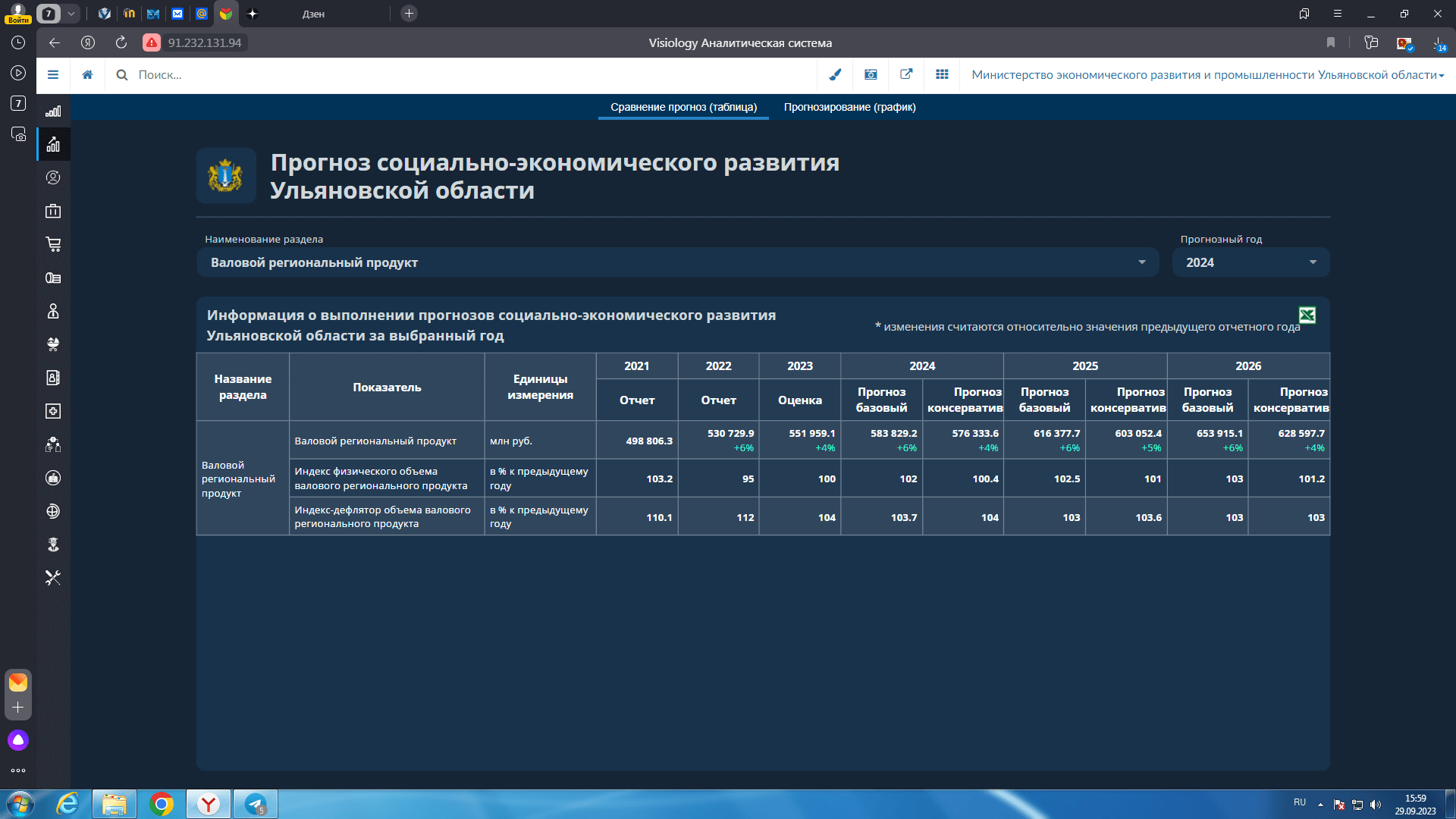Open a new browser tab

[x=409, y=14]
